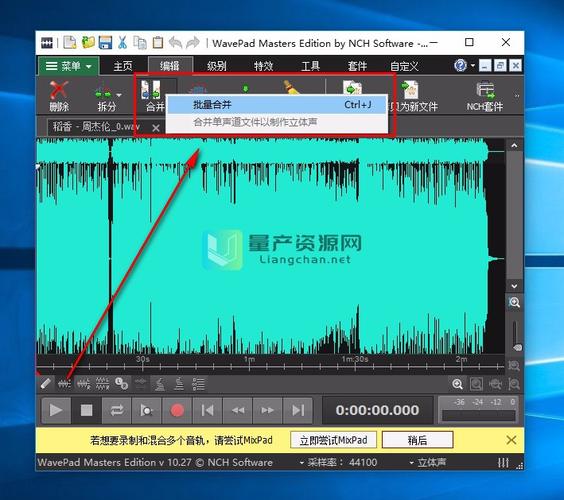
Task: Click the zoom in magnifier below waveform
Action: [457, 384]
